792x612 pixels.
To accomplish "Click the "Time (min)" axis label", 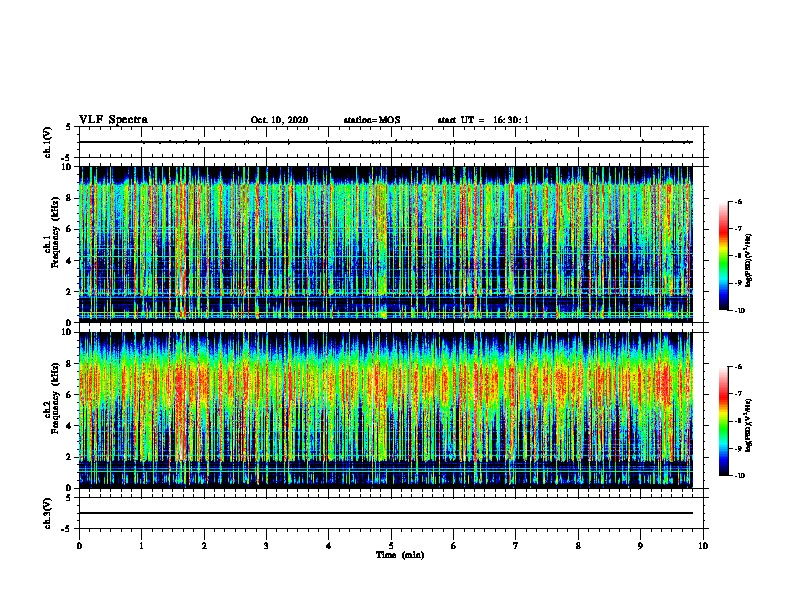I will click(x=400, y=555).
